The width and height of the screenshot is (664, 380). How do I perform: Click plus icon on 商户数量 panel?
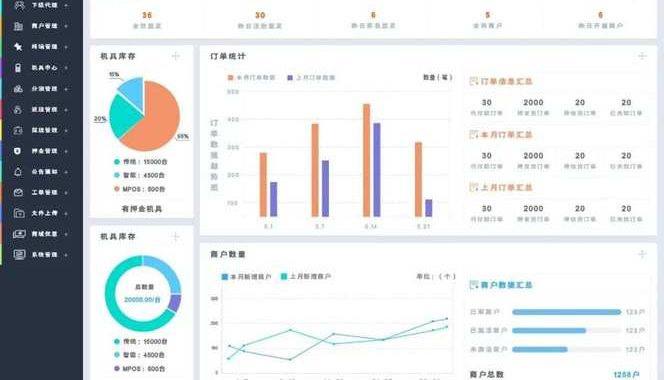coord(642,254)
